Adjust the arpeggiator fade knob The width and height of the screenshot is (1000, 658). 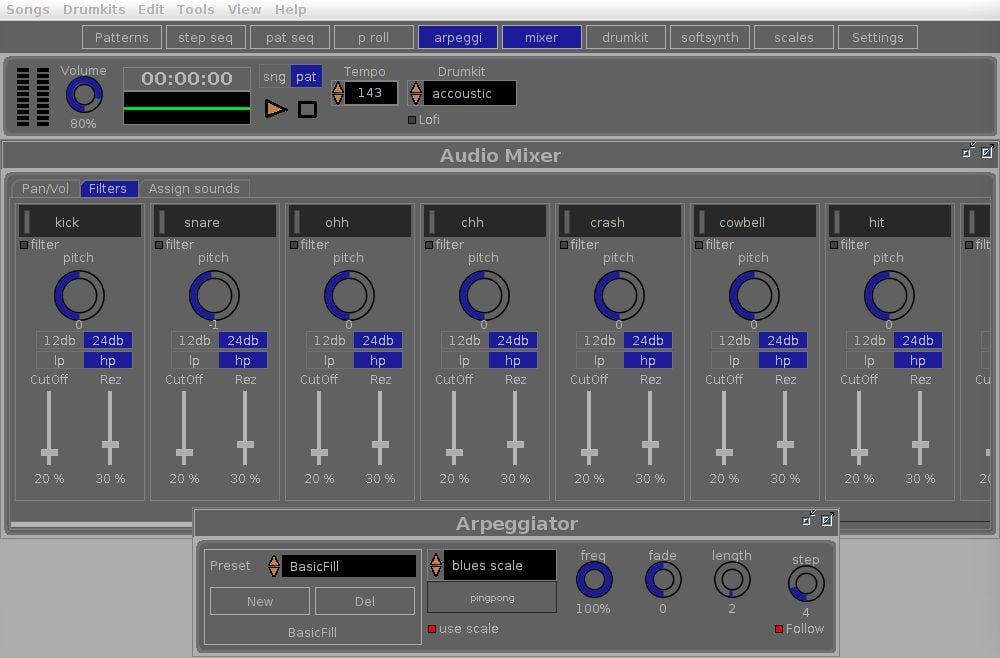(x=663, y=580)
